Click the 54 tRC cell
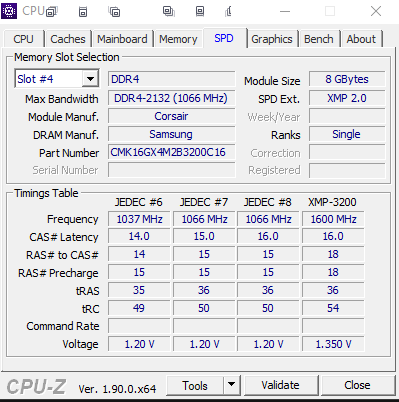Image resolution: width=399 pixels, height=402 pixels. (333, 308)
